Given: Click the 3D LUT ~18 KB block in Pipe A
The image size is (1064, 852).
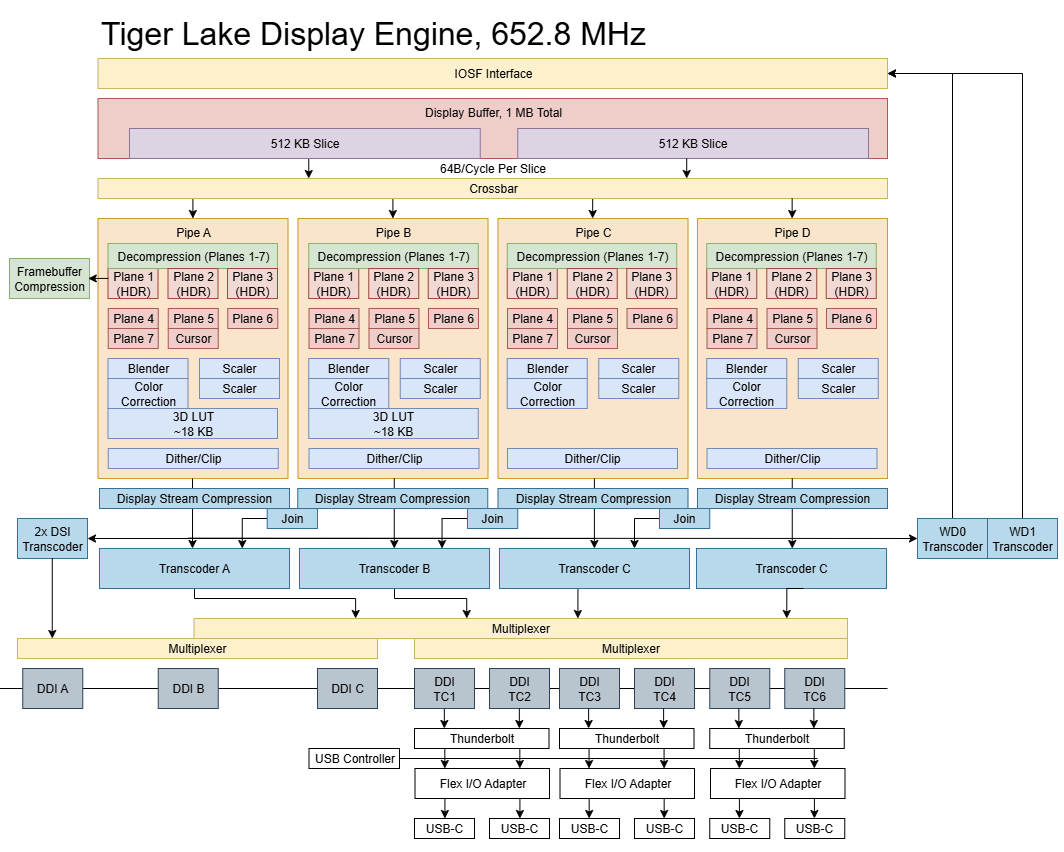Looking at the screenshot, I should point(193,423).
